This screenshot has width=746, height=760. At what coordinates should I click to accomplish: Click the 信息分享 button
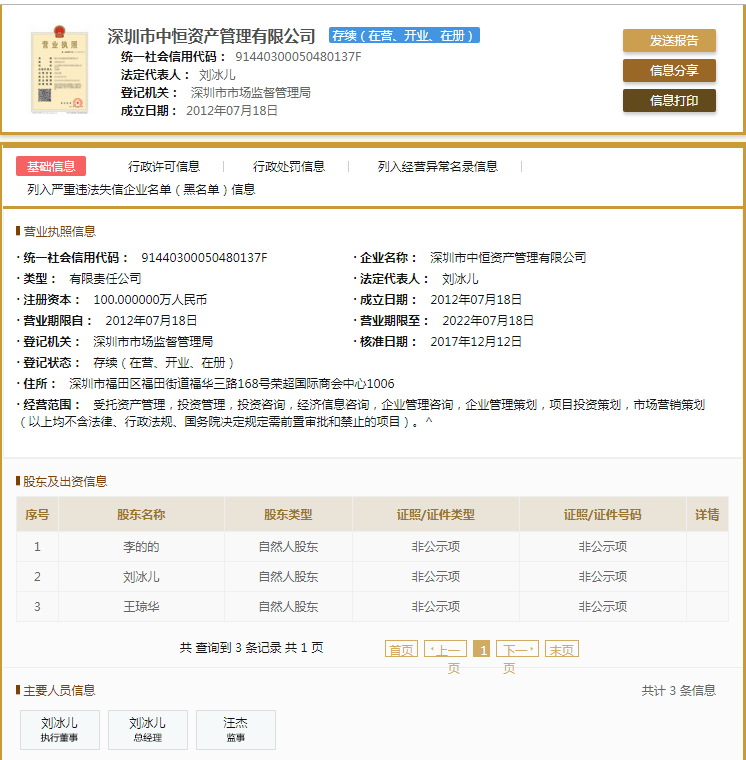point(669,71)
